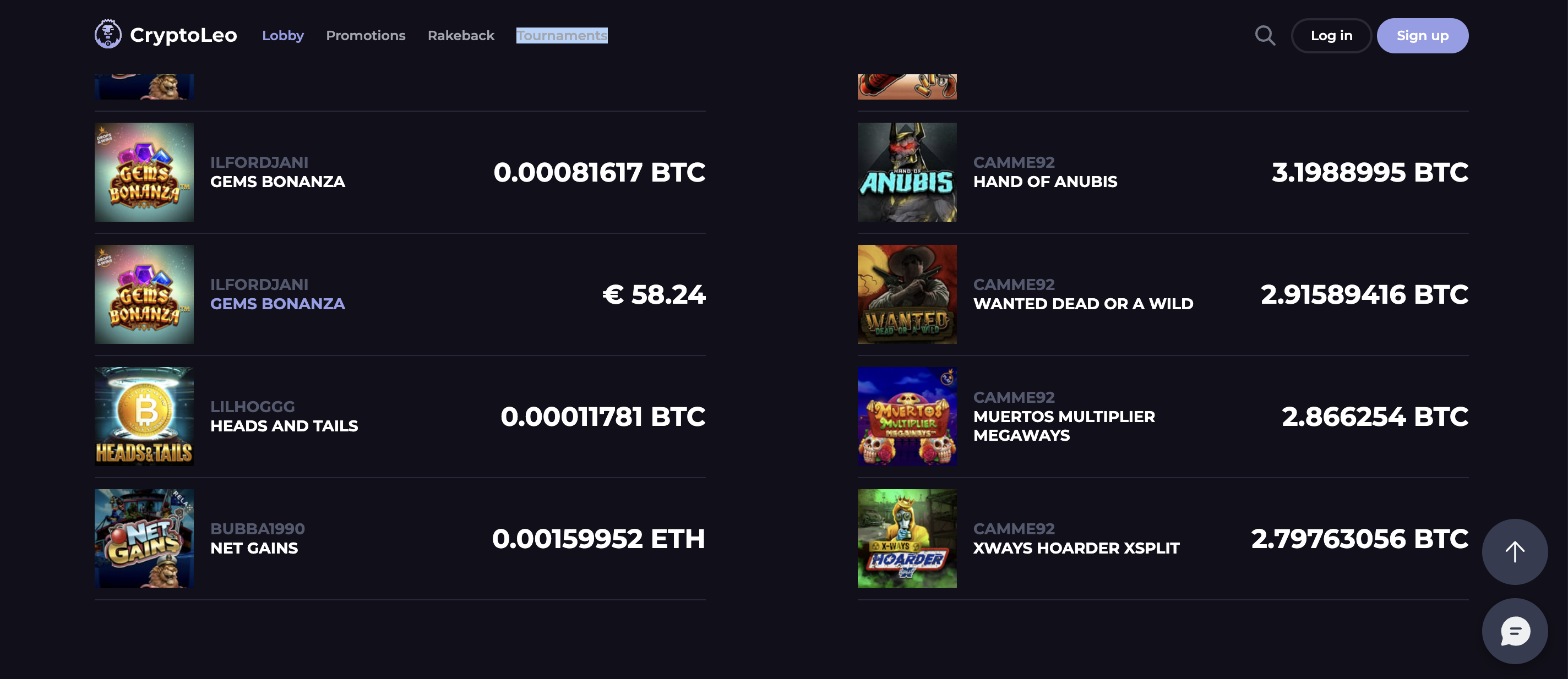Image resolution: width=1568 pixels, height=679 pixels.
Task: Click the highlighted GEMS BONANZA game link
Action: pyautogui.click(x=277, y=304)
